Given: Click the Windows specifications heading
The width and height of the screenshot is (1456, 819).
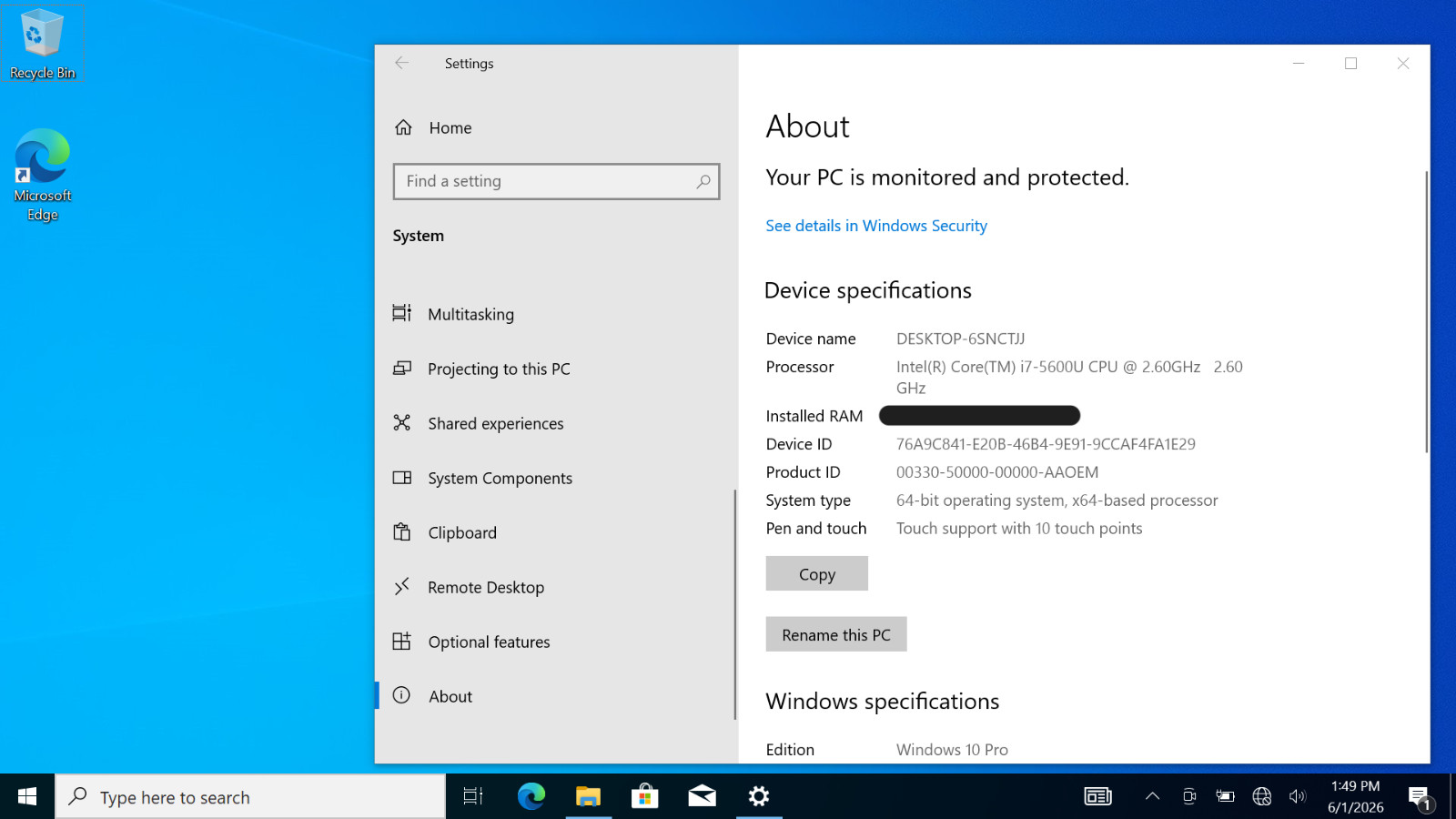Looking at the screenshot, I should tap(882, 702).
